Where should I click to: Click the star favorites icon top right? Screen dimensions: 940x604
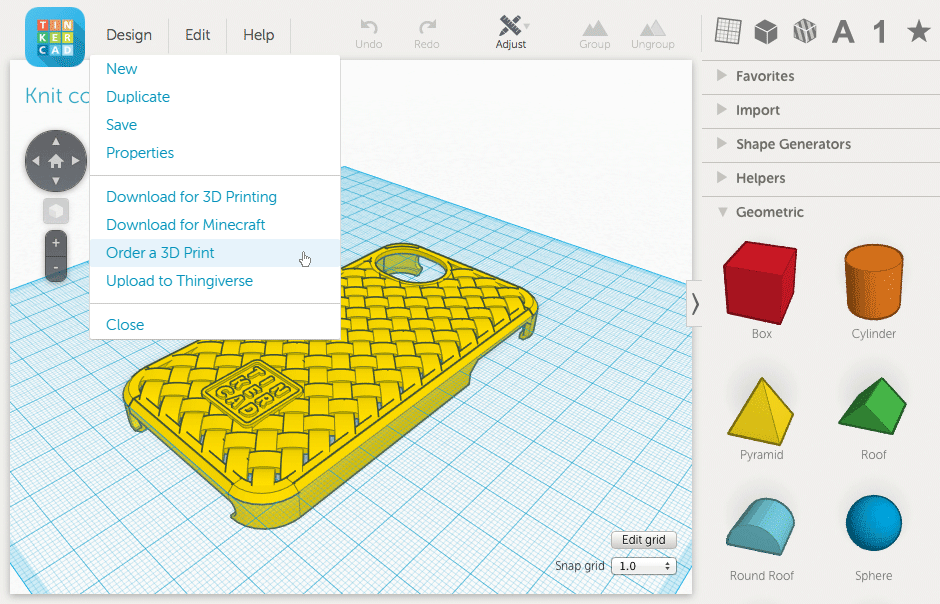tap(917, 31)
